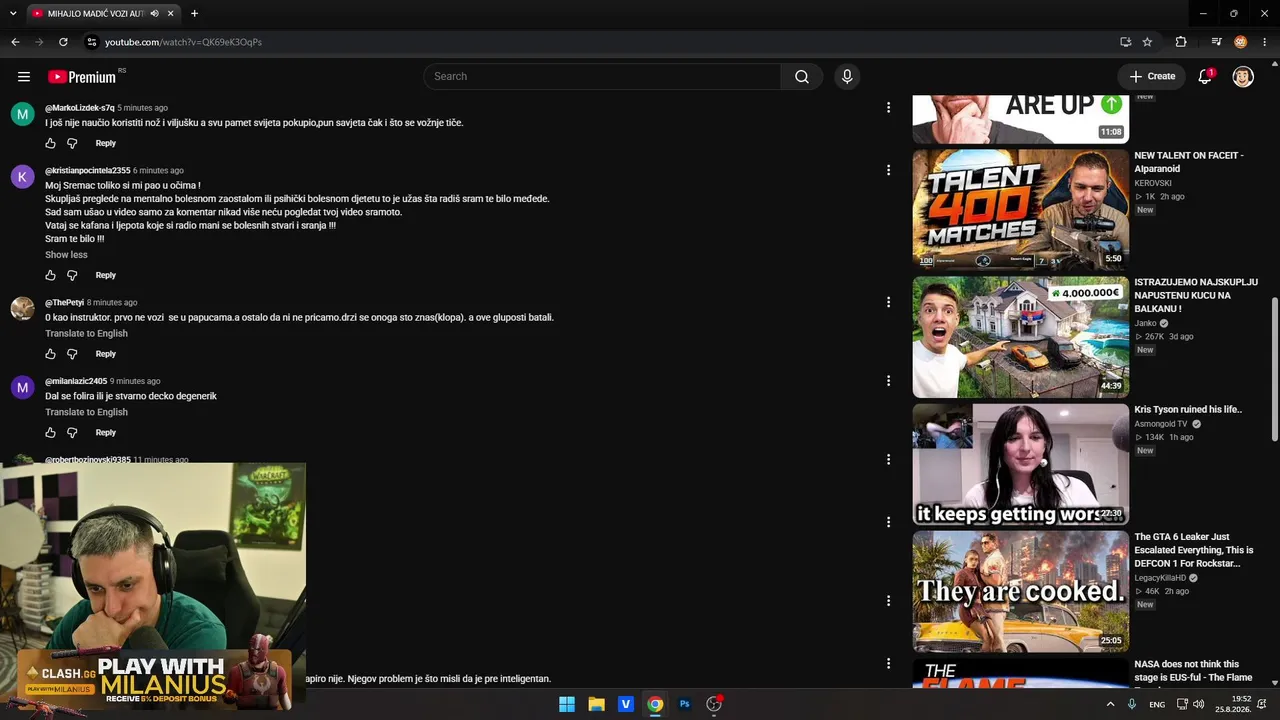The height and width of the screenshot is (720, 1280).
Task: Open action menu for @milanlazic2405 comment
Action: [888, 381]
